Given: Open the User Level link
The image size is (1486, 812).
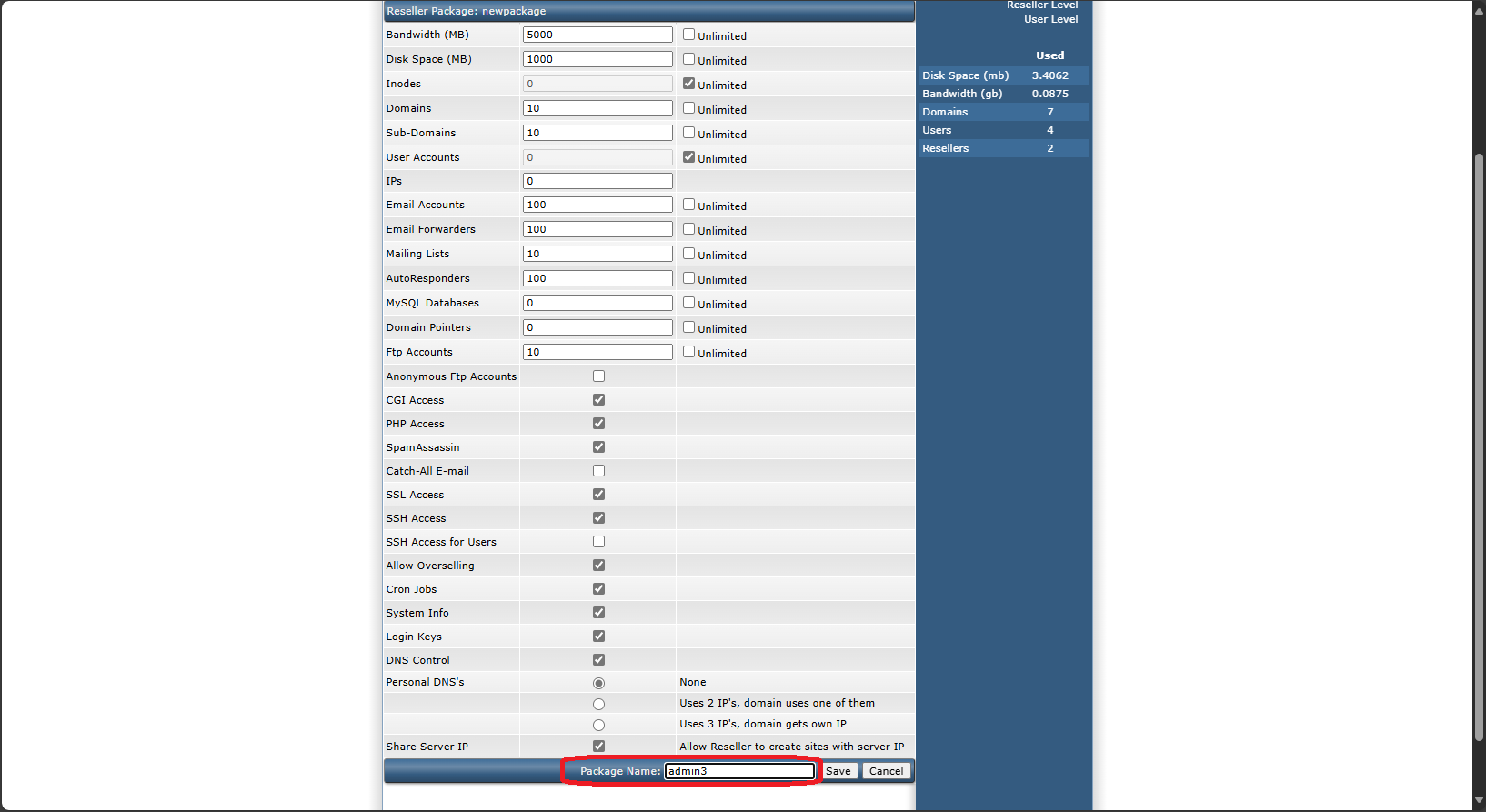Looking at the screenshot, I should coord(1050,19).
